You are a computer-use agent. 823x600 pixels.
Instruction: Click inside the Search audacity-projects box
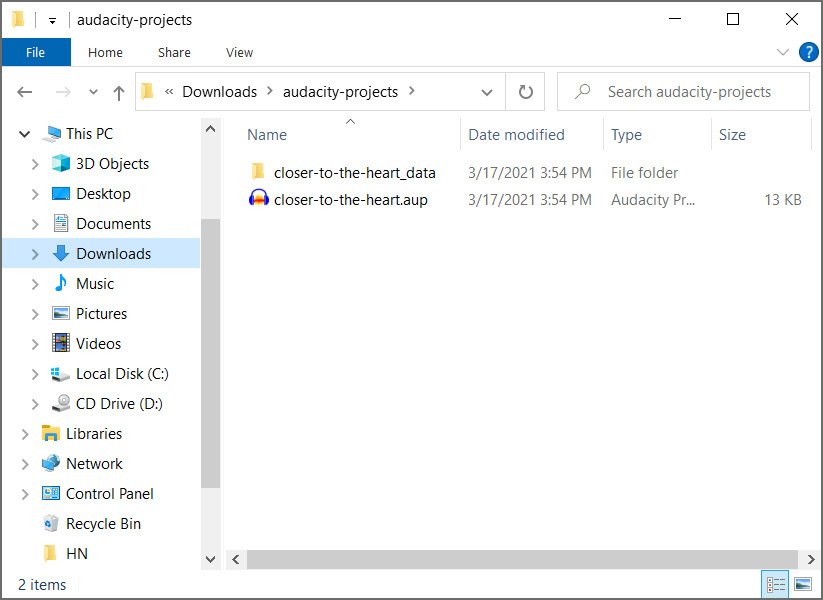(689, 91)
